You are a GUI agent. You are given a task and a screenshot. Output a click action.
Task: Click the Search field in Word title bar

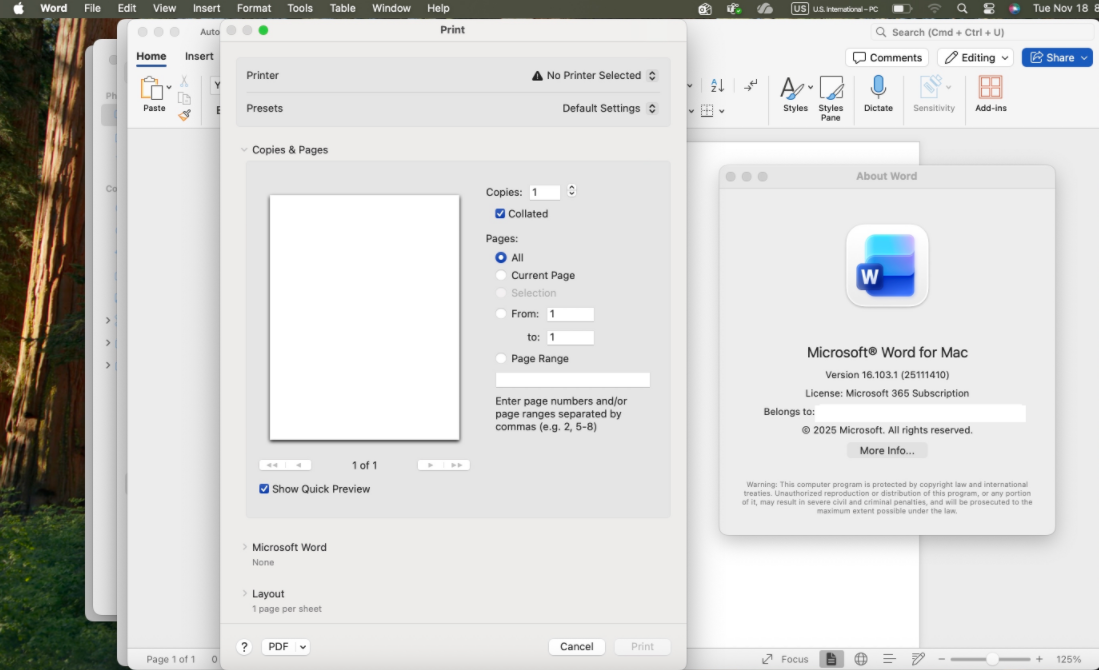(x=981, y=32)
